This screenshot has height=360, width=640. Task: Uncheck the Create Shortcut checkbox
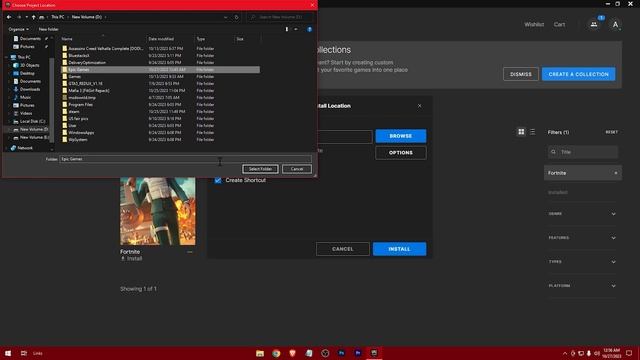click(x=218, y=180)
